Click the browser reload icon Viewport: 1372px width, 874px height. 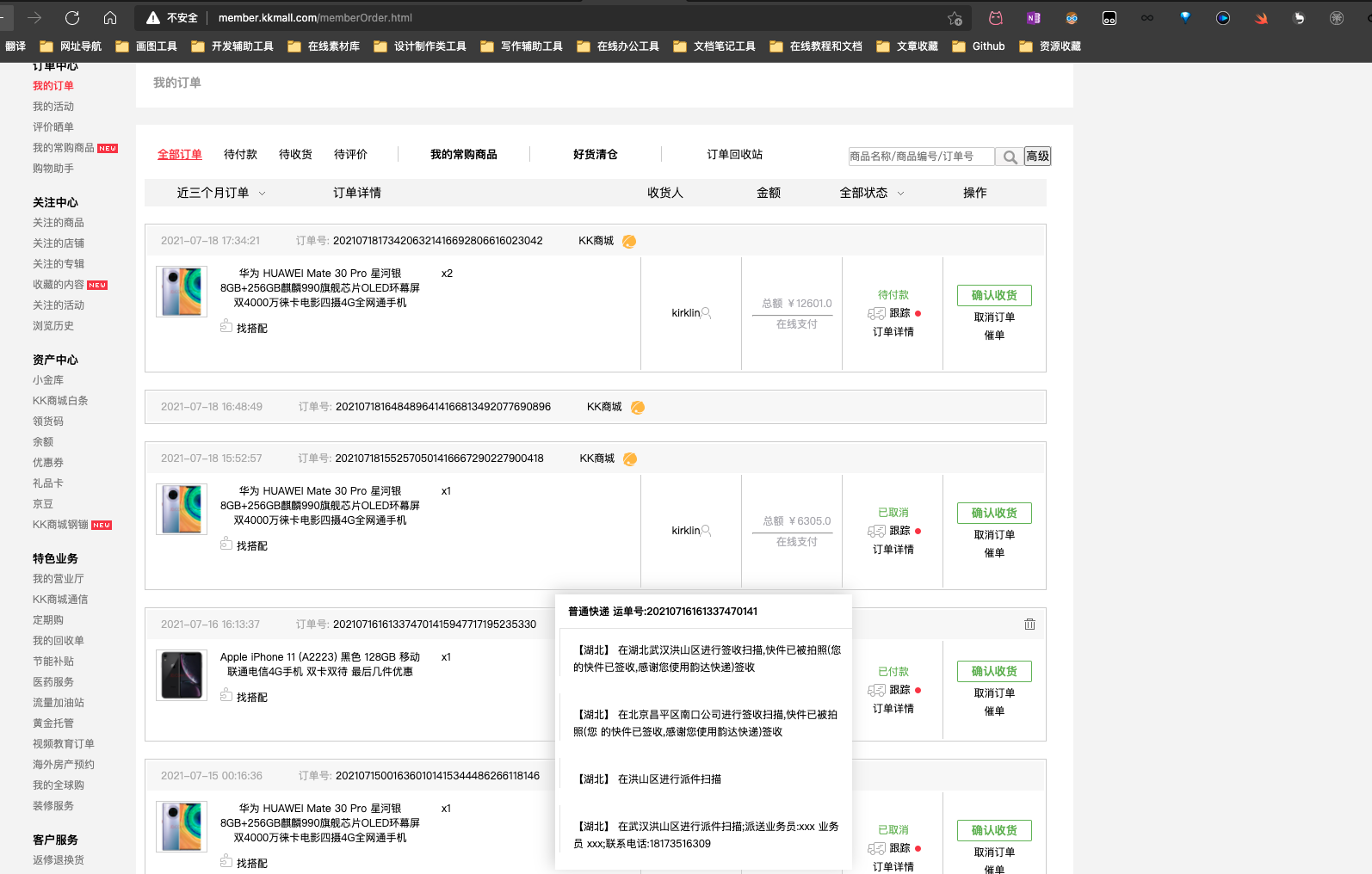tap(72, 17)
